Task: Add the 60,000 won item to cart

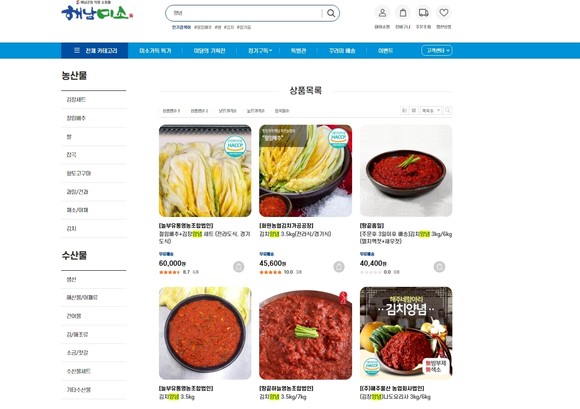Action: point(239,267)
